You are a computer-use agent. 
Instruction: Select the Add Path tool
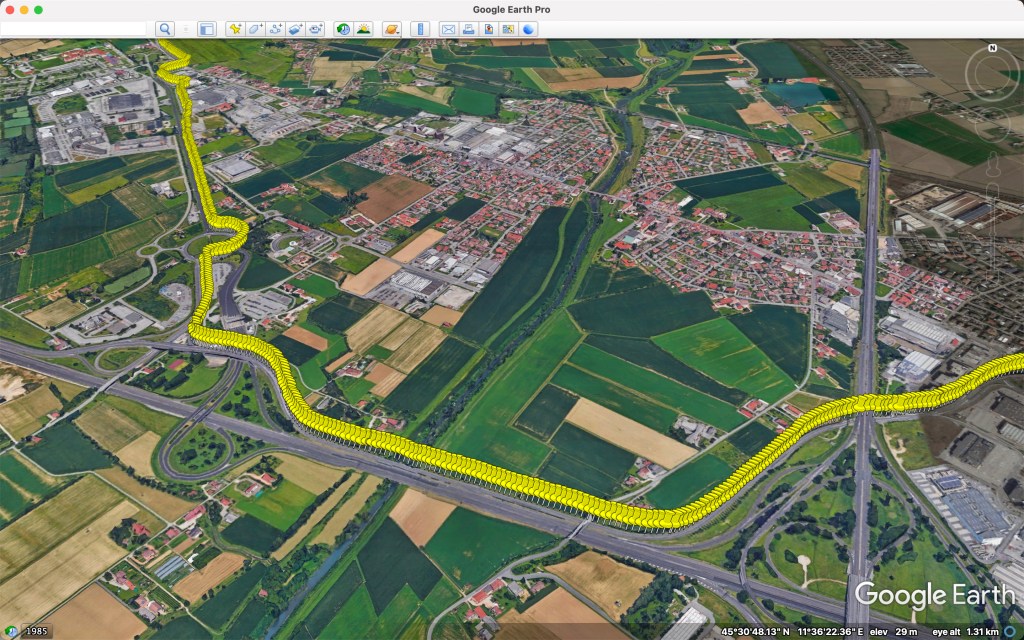pyautogui.click(x=275, y=29)
